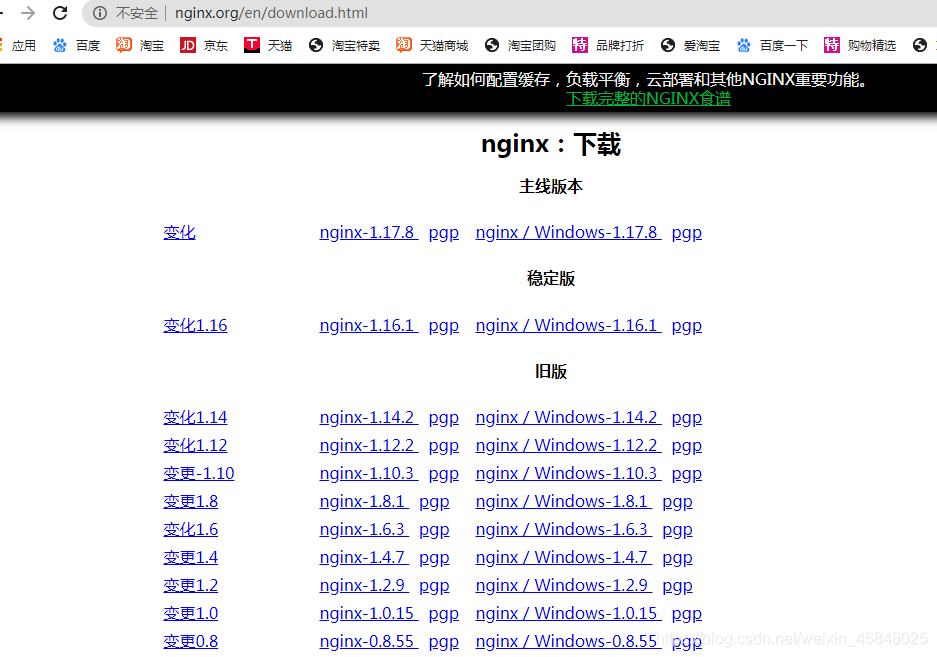Download nginx-1.16.1 stable source
Viewport: 937px width, 657px height.
click(x=368, y=326)
